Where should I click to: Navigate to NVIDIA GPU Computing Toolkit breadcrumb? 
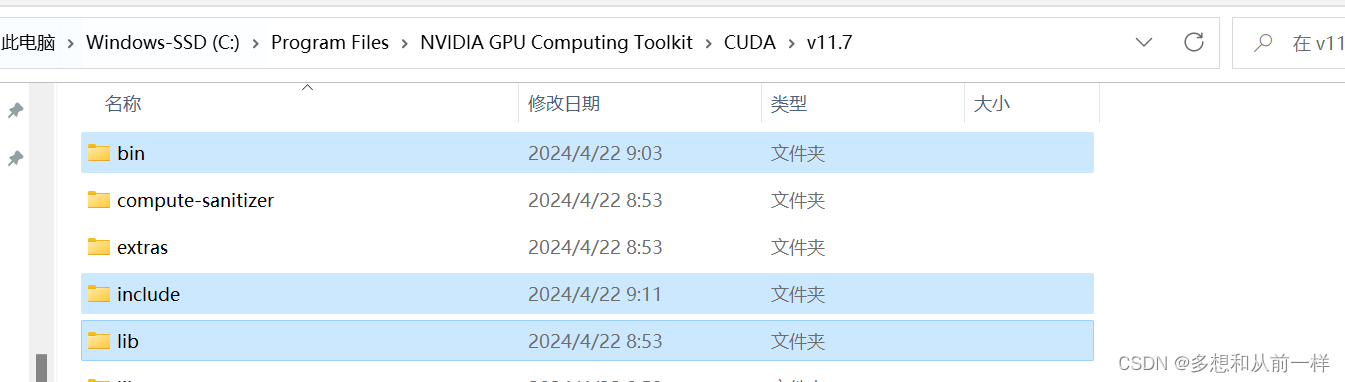pyautogui.click(x=556, y=43)
